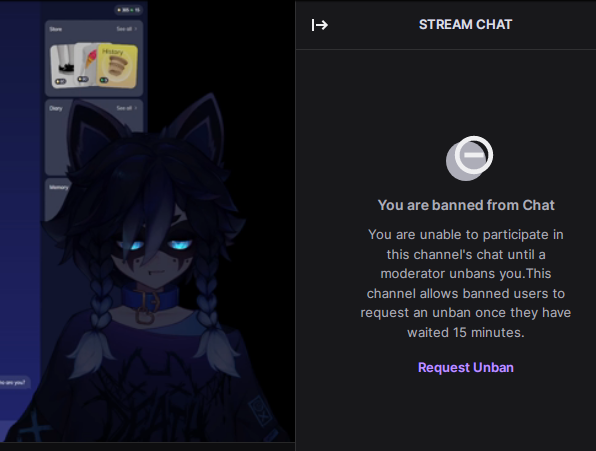Select the ice cream store item card
The width and height of the screenshot is (596, 451).
(x=87, y=64)
